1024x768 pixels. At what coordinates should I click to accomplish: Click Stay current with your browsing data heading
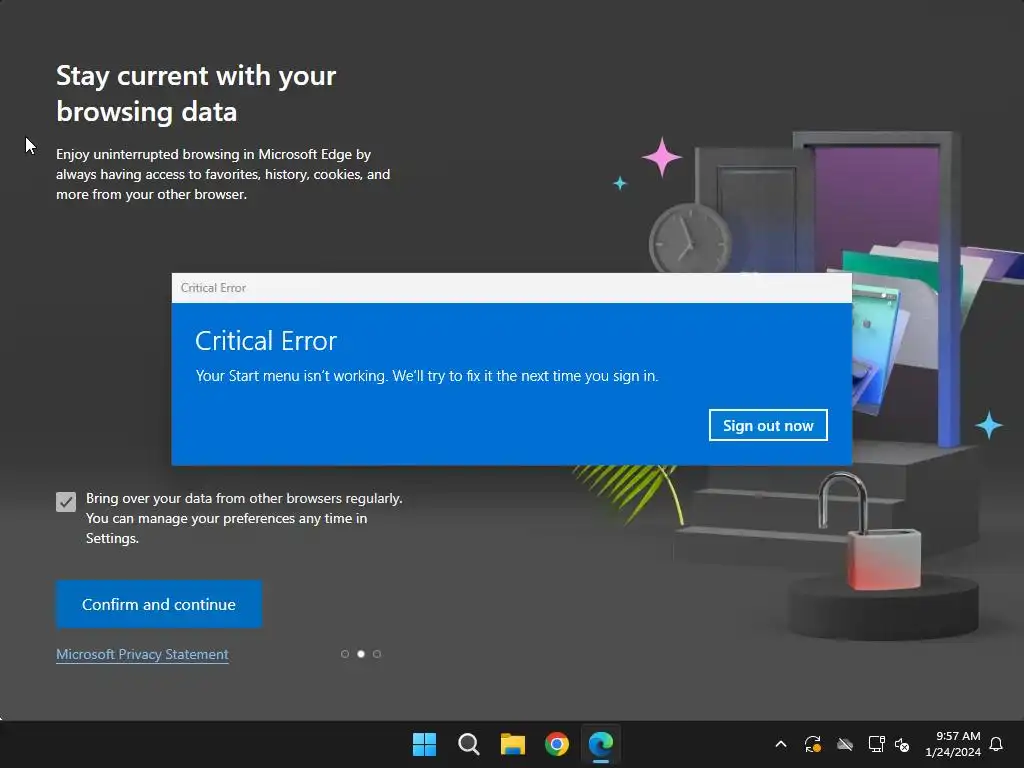(x=196, y=93)
